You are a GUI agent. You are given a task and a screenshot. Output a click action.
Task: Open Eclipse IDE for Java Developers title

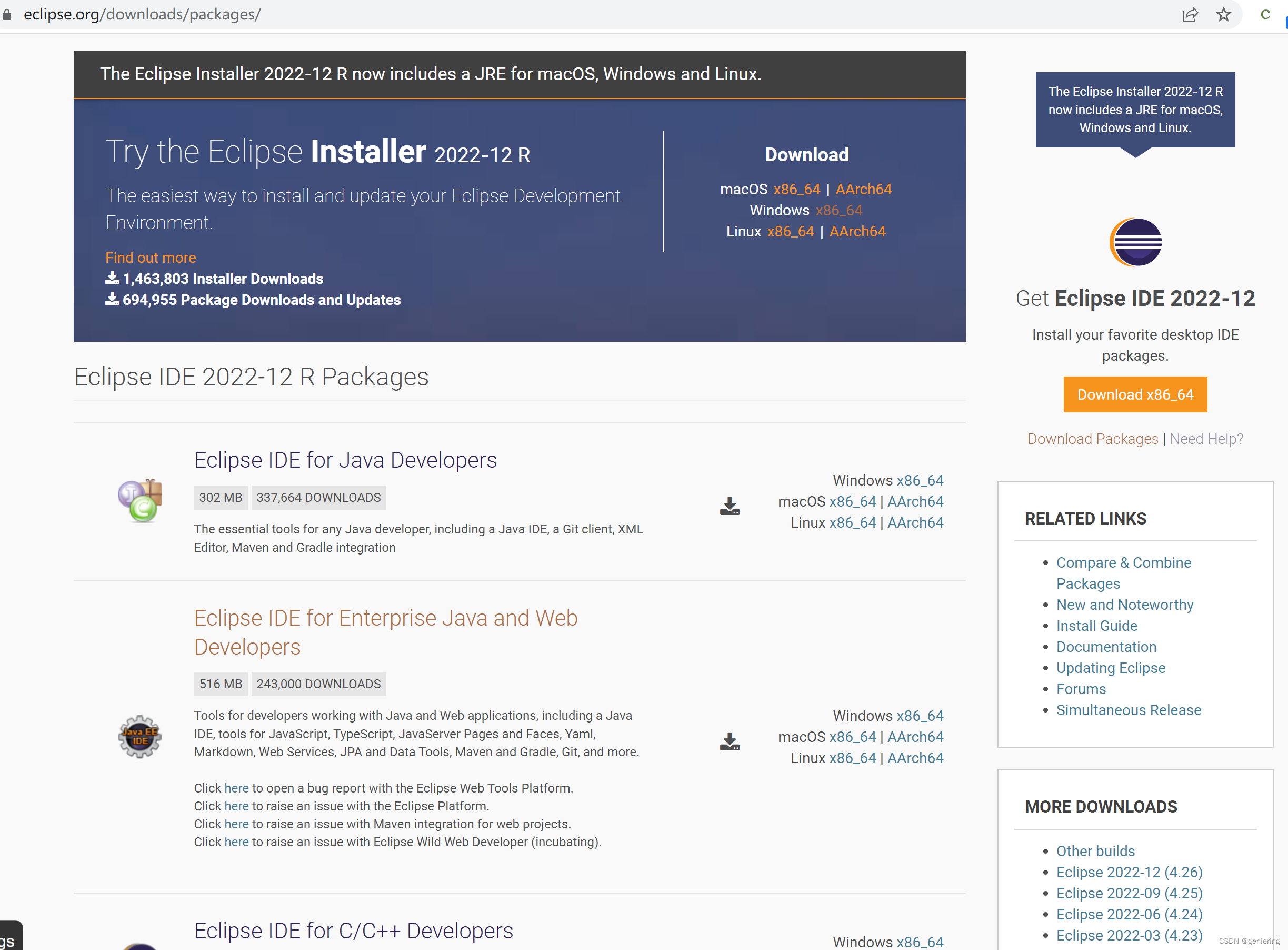[345, 460]
